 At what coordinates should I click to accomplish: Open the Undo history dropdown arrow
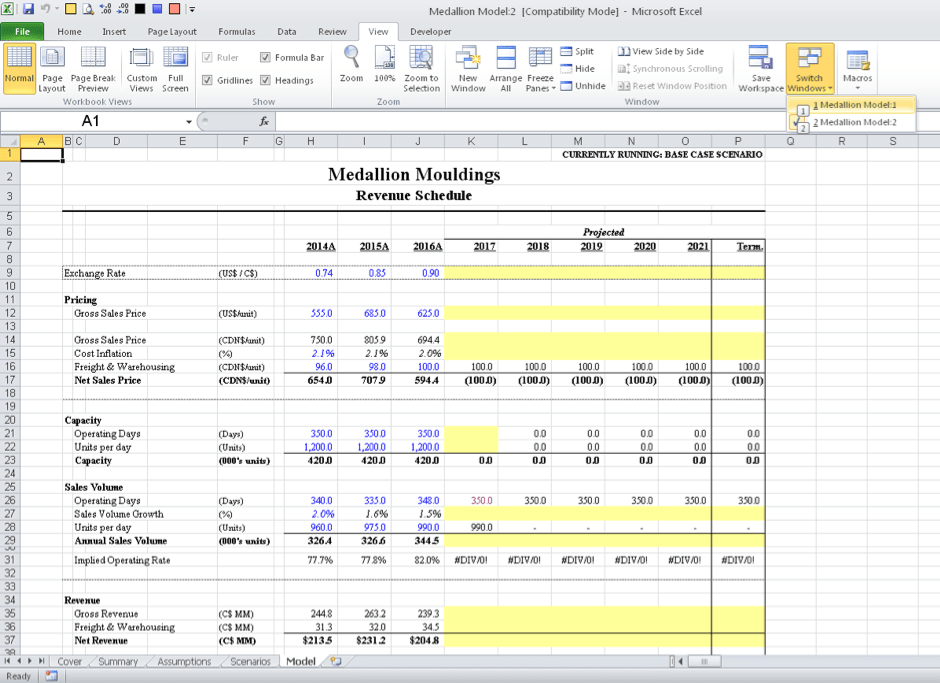(x=57, y=9)
